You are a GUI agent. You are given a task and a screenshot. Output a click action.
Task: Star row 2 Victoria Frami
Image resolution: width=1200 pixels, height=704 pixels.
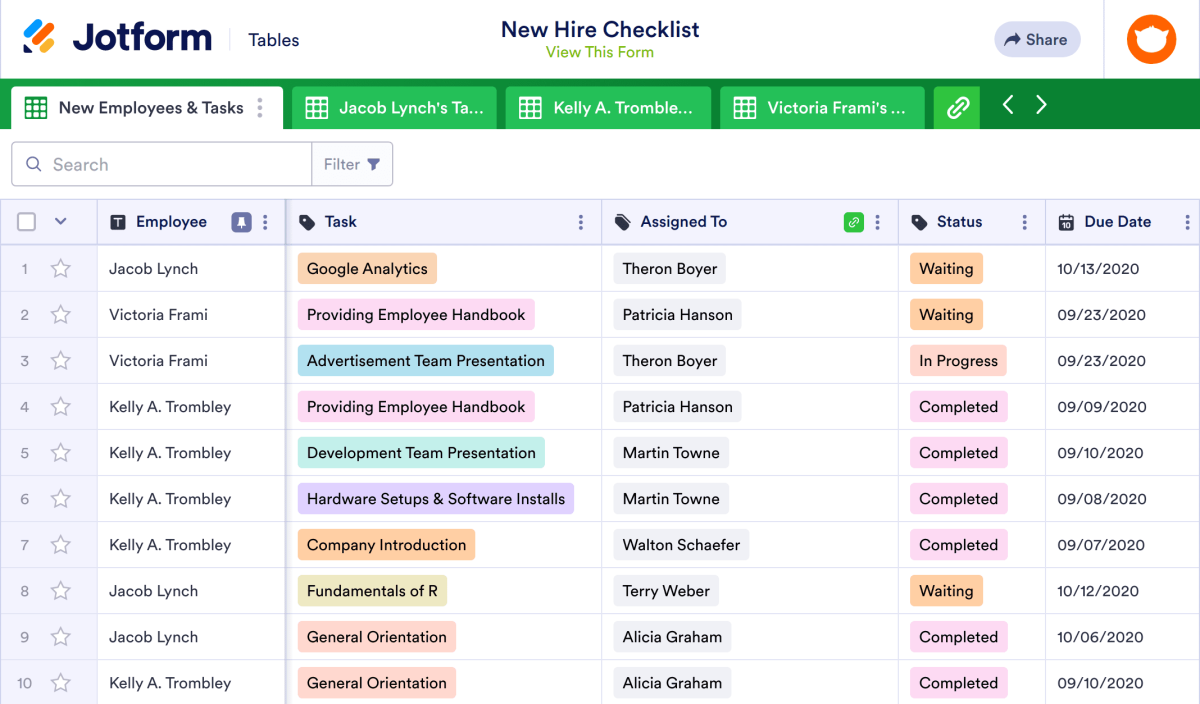61,314
